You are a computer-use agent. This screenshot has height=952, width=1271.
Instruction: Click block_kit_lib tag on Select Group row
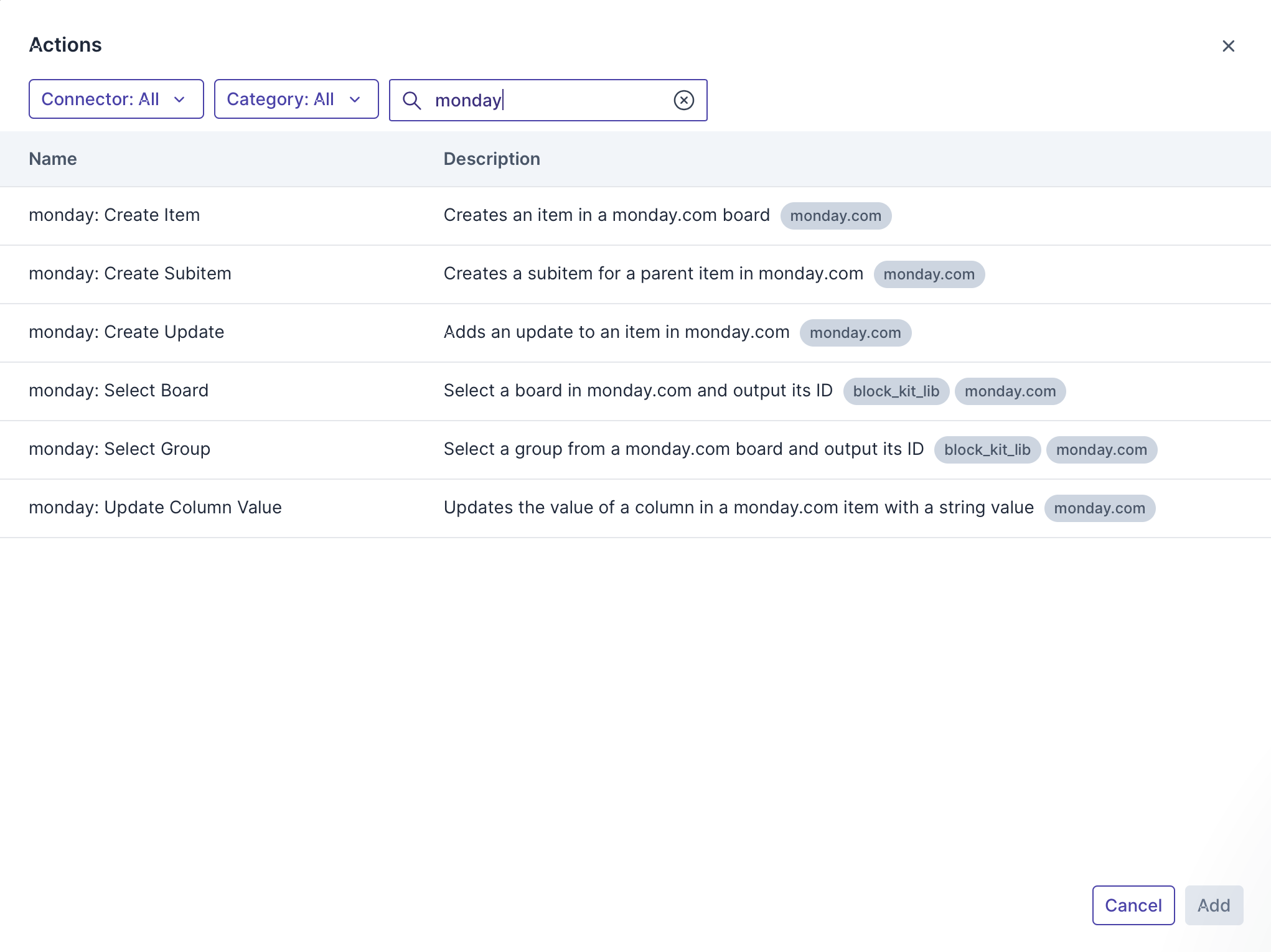(987, 450)
